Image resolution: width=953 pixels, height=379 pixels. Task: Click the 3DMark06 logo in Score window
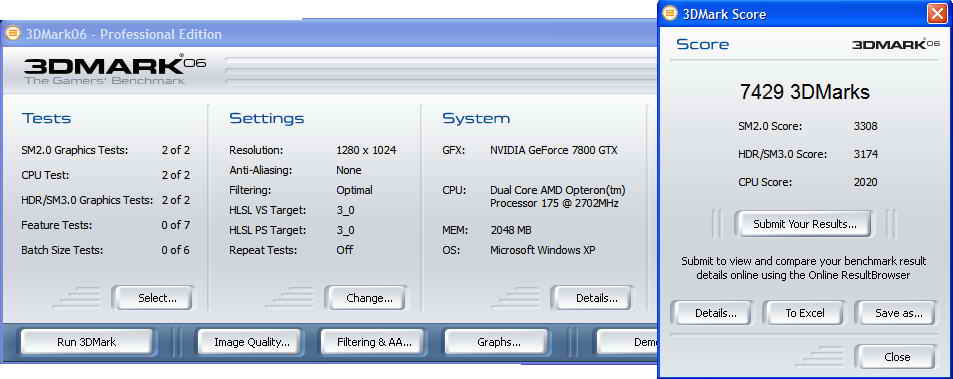coord(896,44)
